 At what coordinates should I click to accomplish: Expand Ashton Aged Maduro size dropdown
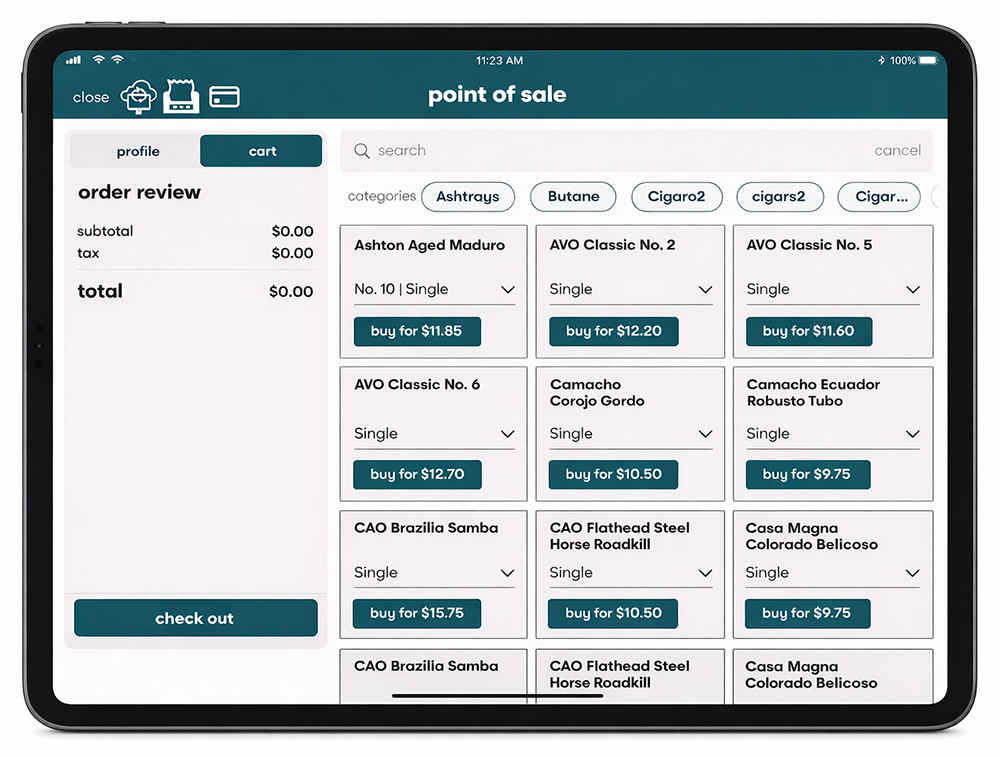(434, 290)
